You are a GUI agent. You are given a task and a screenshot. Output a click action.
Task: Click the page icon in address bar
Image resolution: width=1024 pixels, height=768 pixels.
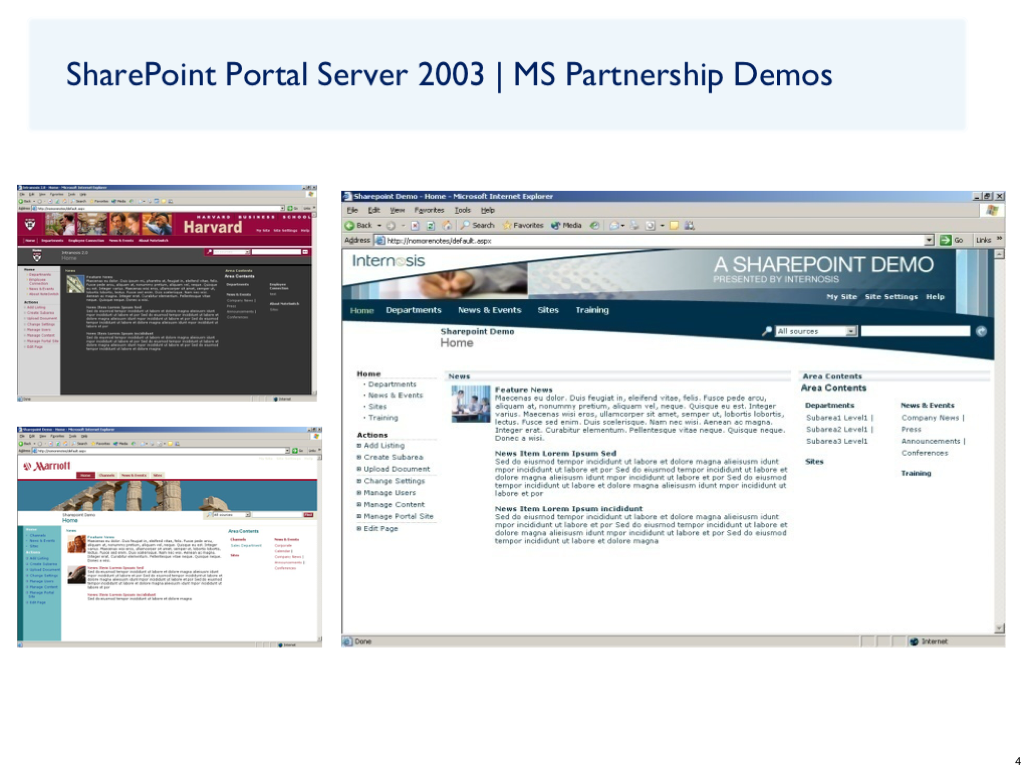tap(379, 240)
